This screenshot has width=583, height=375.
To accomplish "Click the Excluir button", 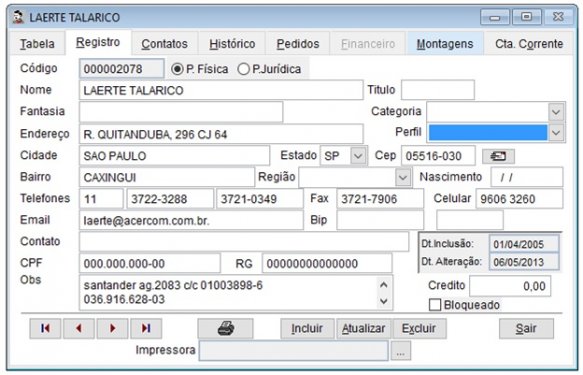I will tap(419, 329).
